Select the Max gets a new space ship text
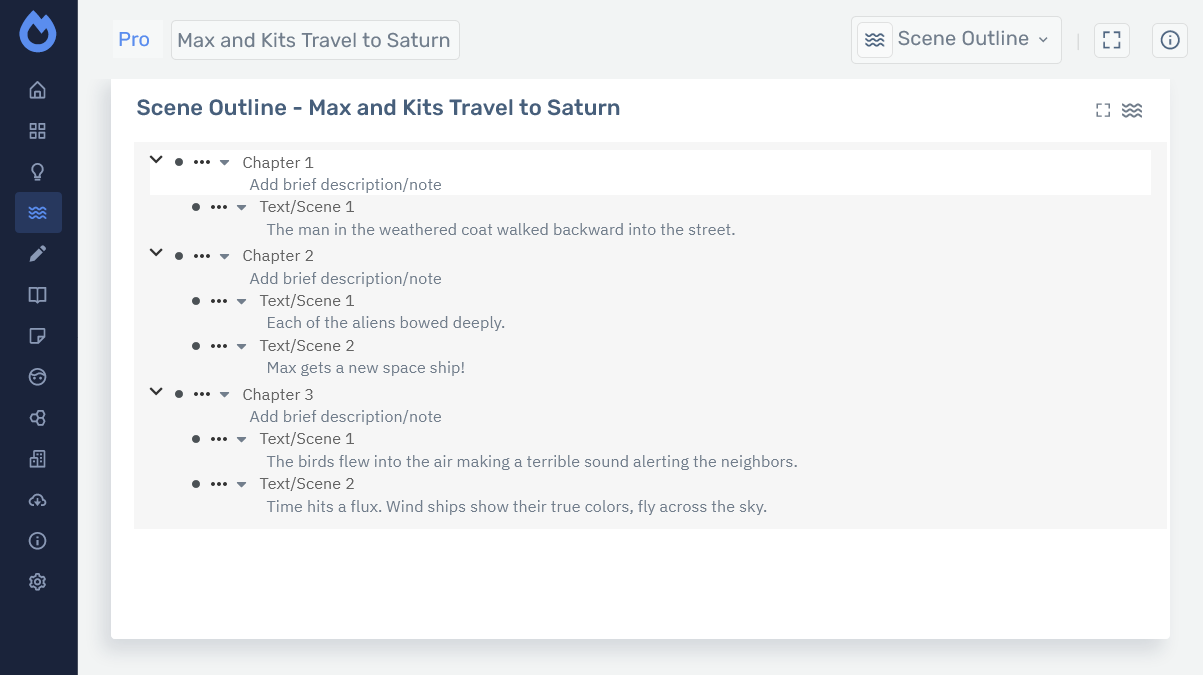 point(366,368)
